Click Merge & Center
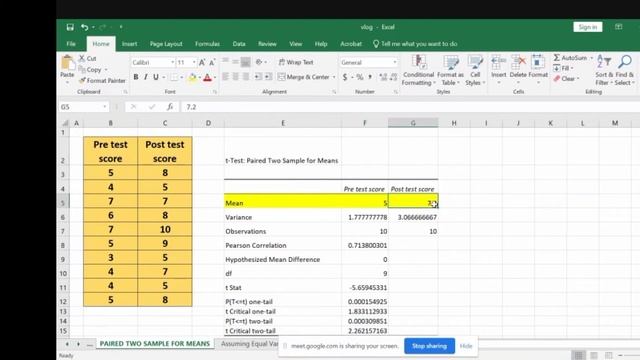Image resolution: width=640 pixels, height=360 pixels. click(304, 77)
